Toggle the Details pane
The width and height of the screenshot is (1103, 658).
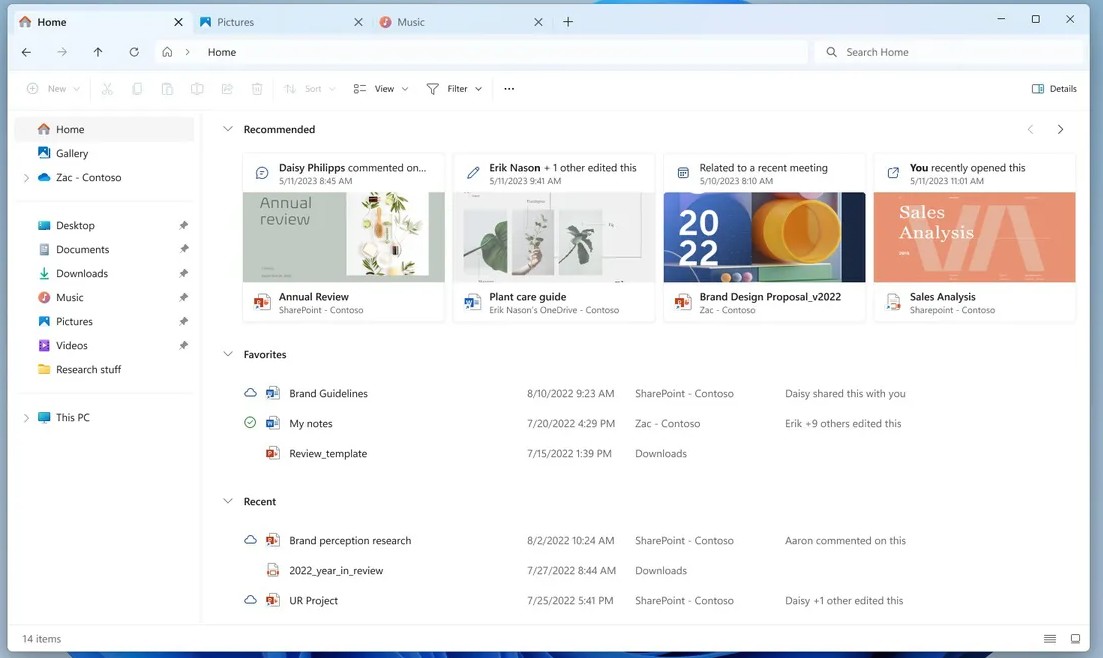pos(1054,89)
